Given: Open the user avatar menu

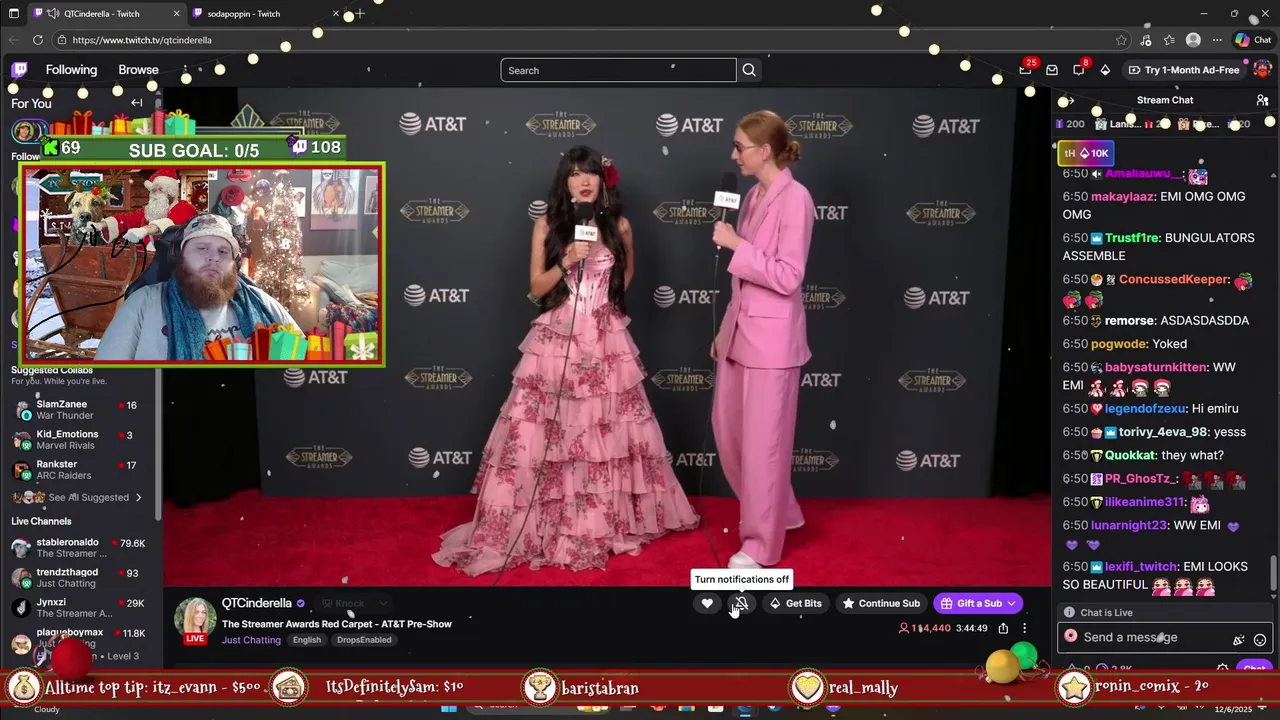Looking at the screenshot, I should coord(1262,69).
